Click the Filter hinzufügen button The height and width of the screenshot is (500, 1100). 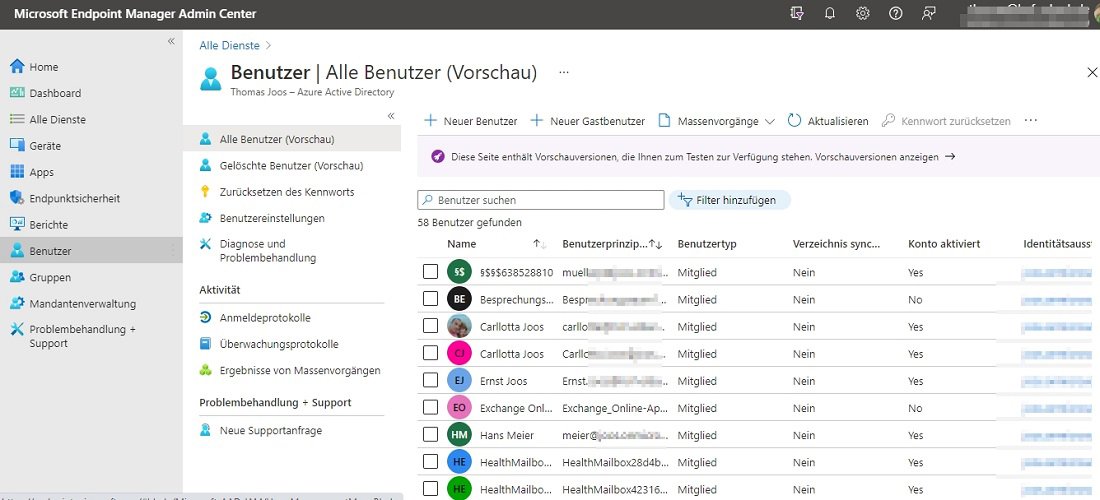point(729,200)
